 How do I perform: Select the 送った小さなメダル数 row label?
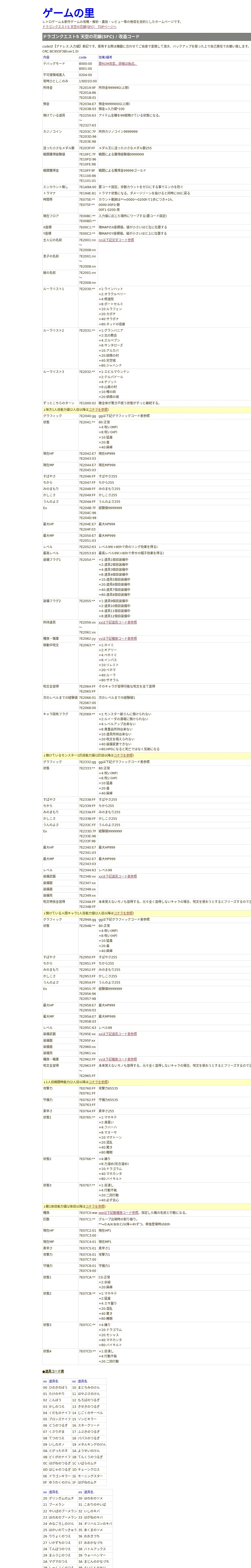59,148
